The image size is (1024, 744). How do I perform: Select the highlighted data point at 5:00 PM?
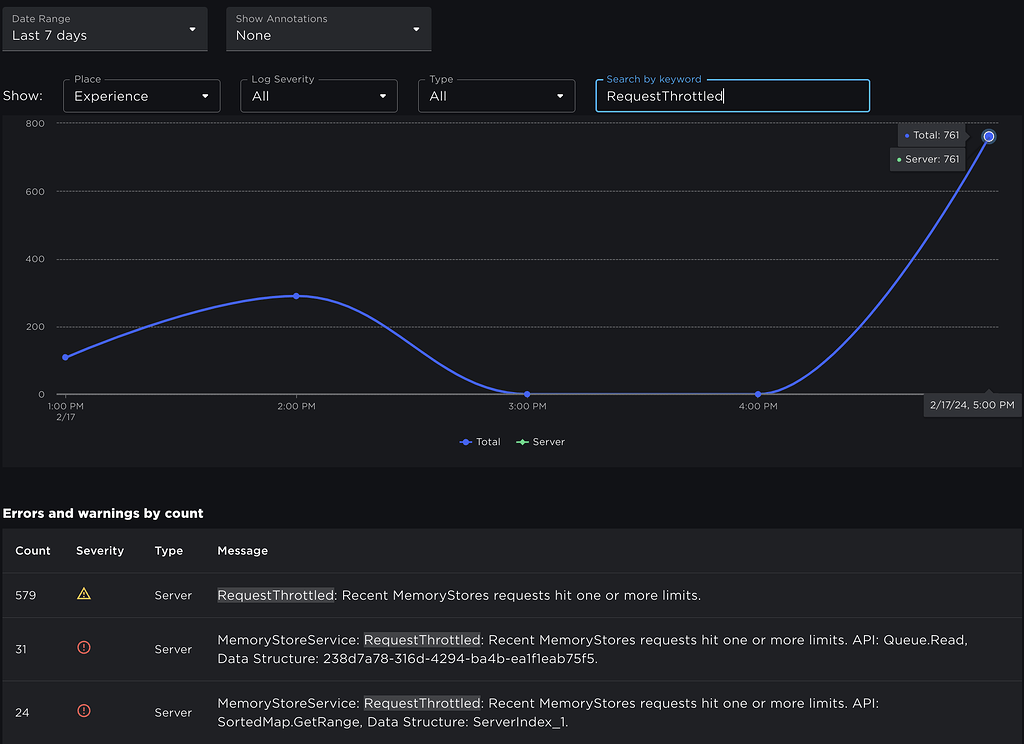coord(988,136)
